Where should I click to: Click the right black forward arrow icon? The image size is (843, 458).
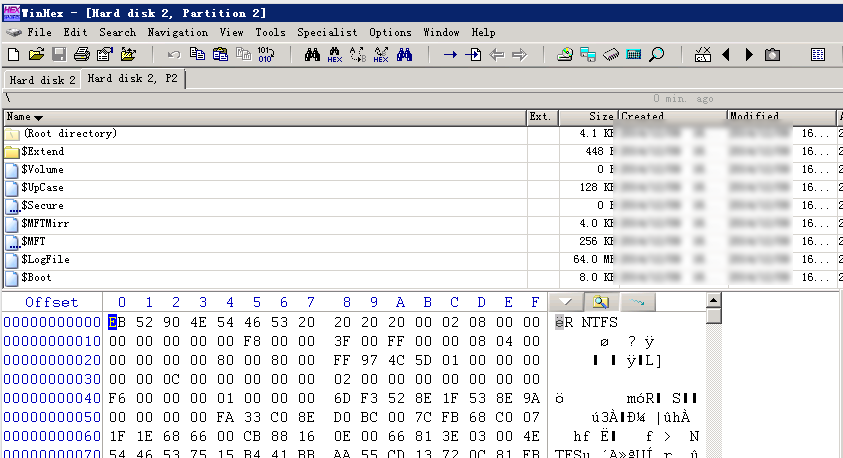[x=749, y=54]
